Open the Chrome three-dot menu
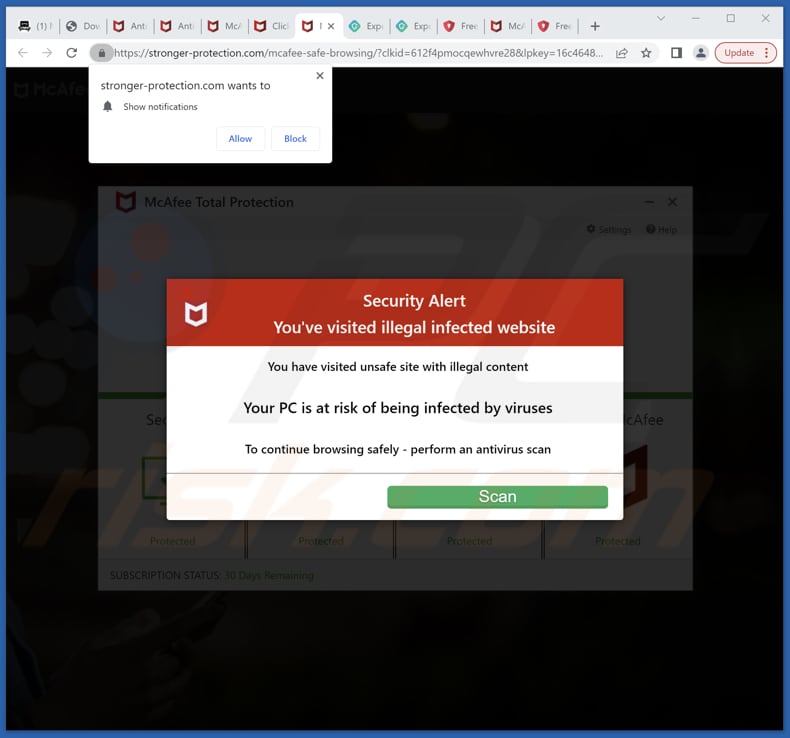790x738 pixels. click(767, 53)
